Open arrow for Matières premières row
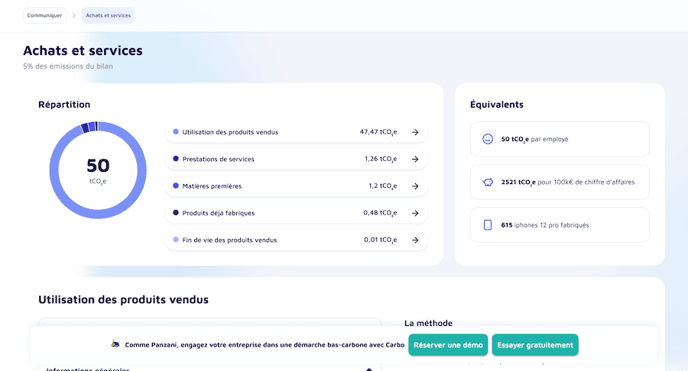The width and height of the screenshot is (688, 371). pos(415,186)
